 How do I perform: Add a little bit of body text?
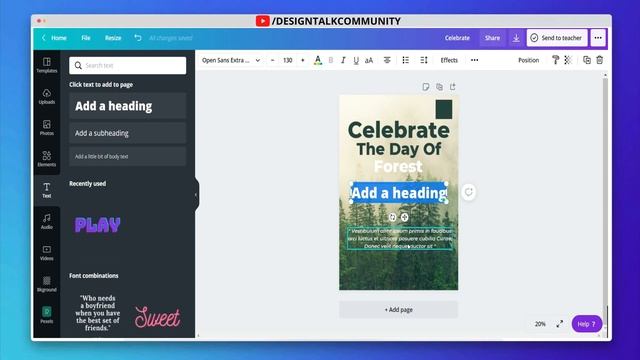pyautogui.click(x=128, y=156)
